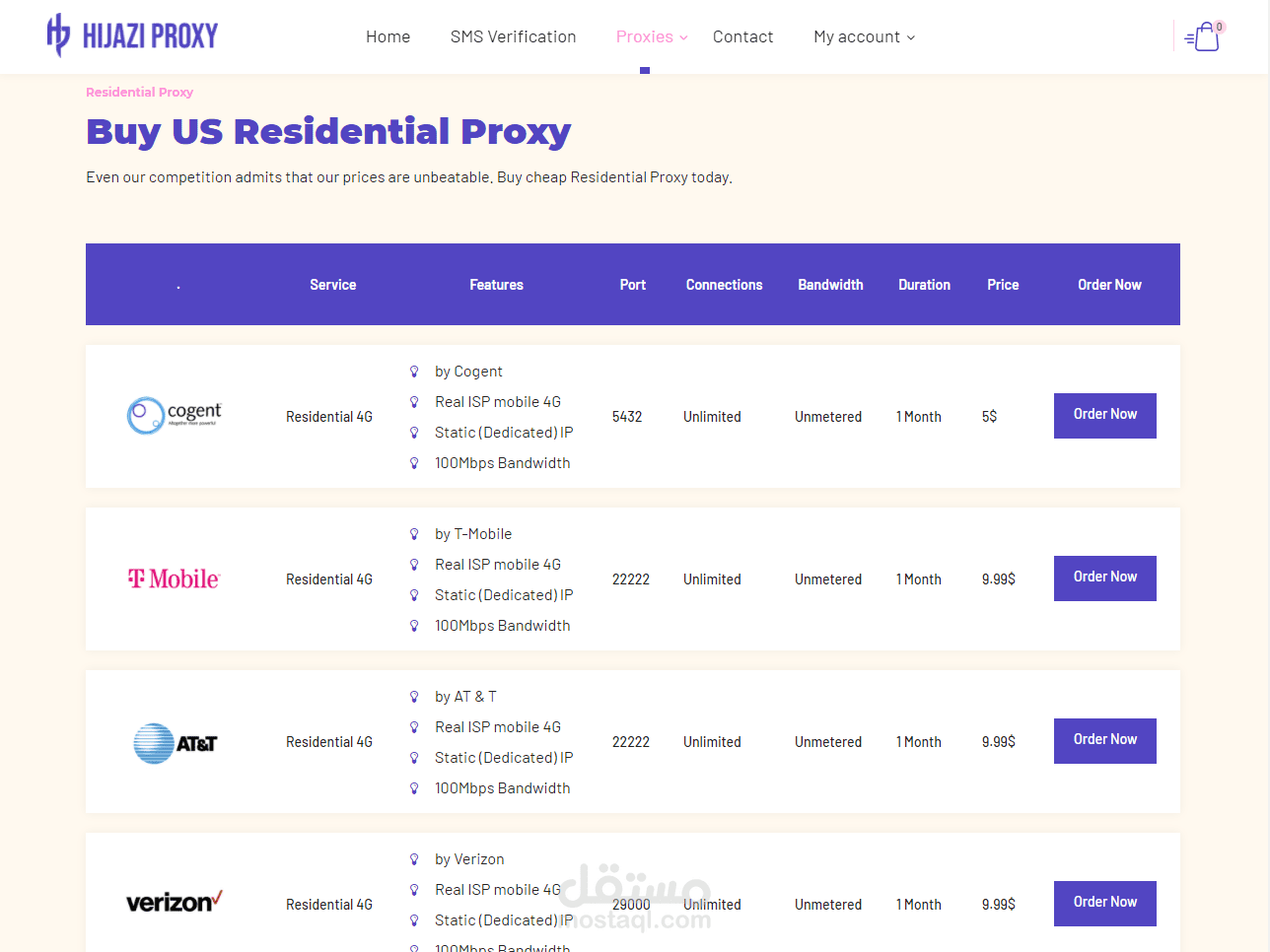Click the Features column header
The image size is (1270, 952).
[496, 285]
